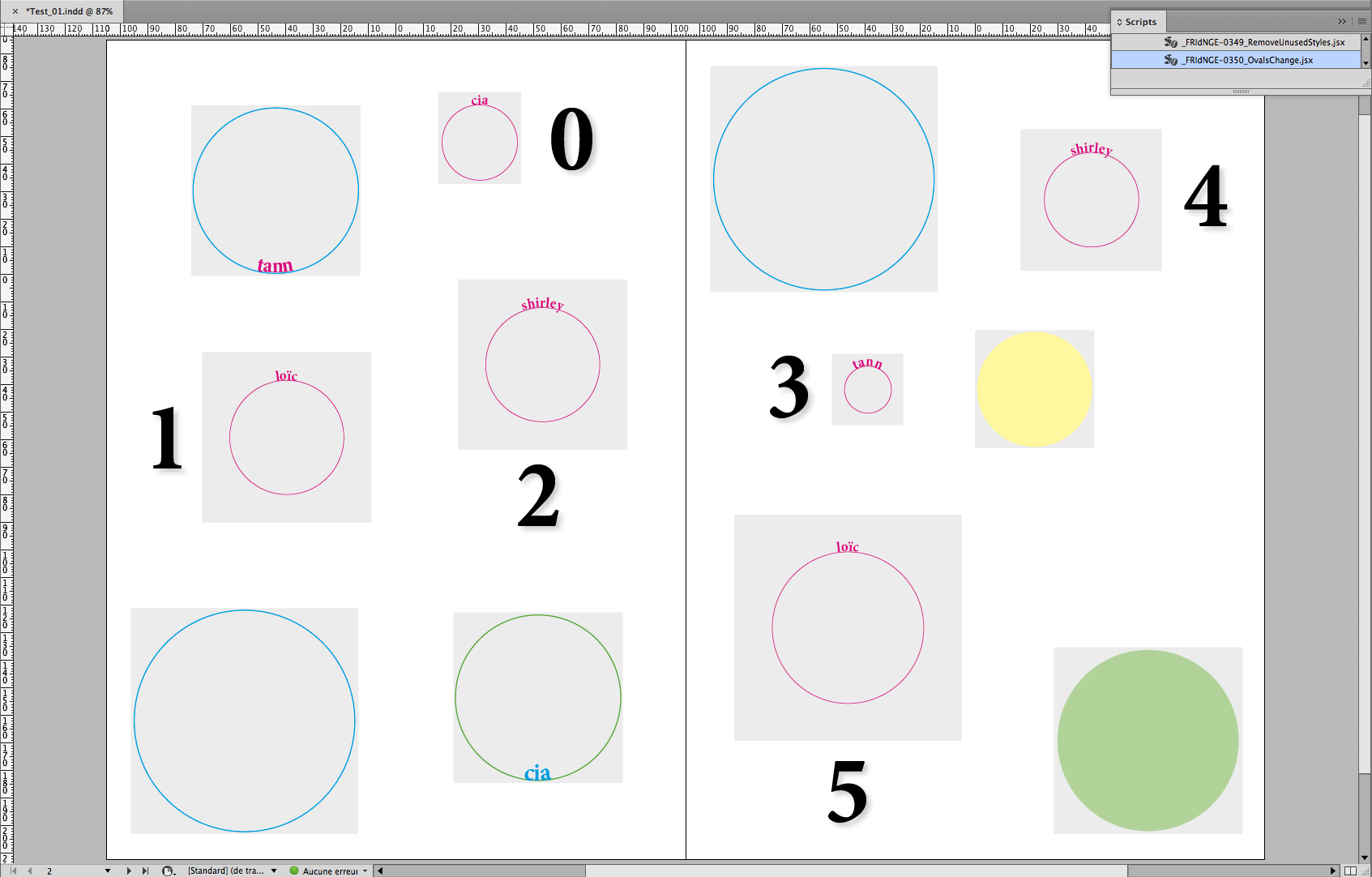Open the Aucune erreur preflight menu arrow
The width and height of the screenshot is (1372, 877).
(365, 871)
